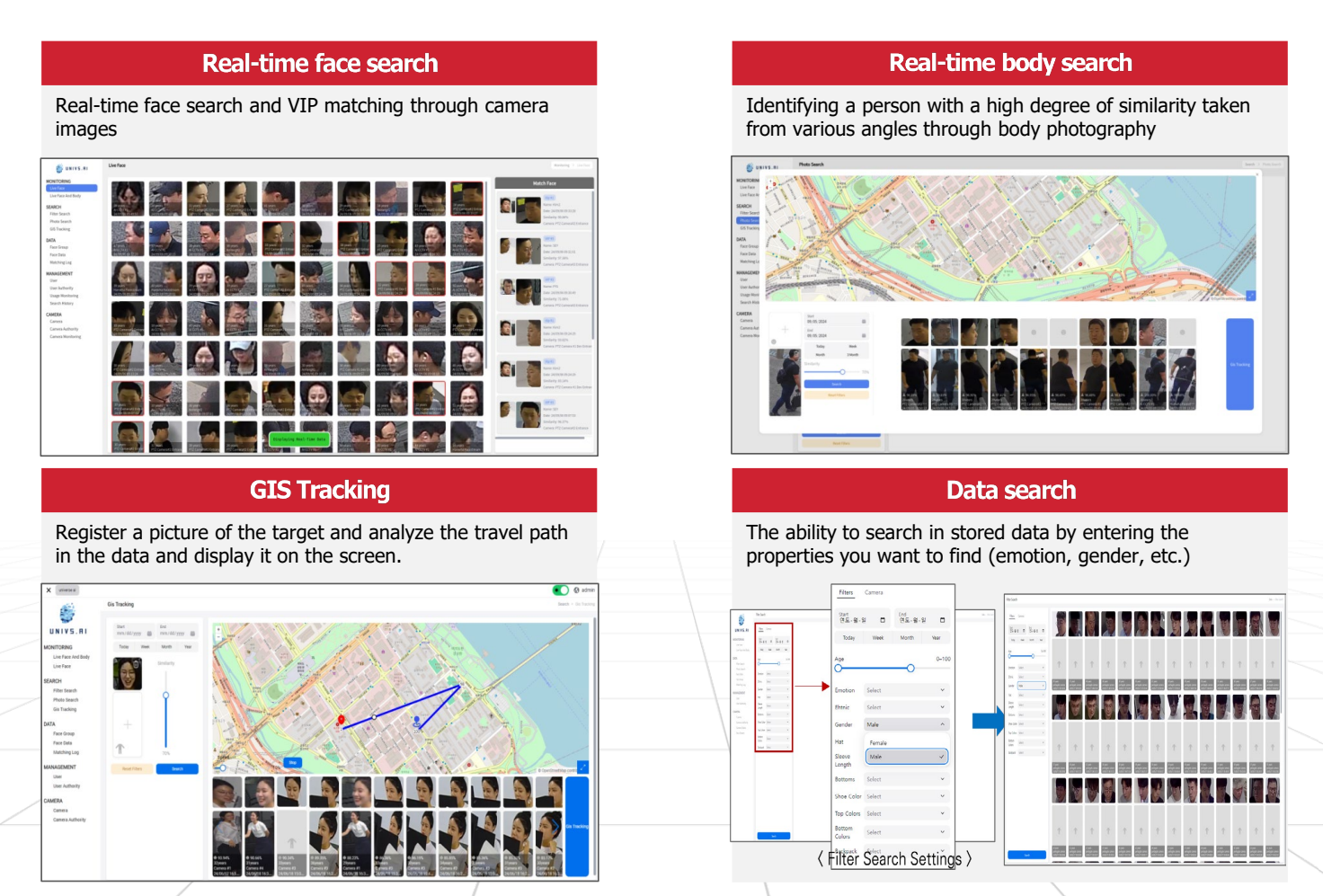The image size is (1323, 896).
Task: Adjust the vertical Similarity slider in GIS Tracking
Action: 166,696
